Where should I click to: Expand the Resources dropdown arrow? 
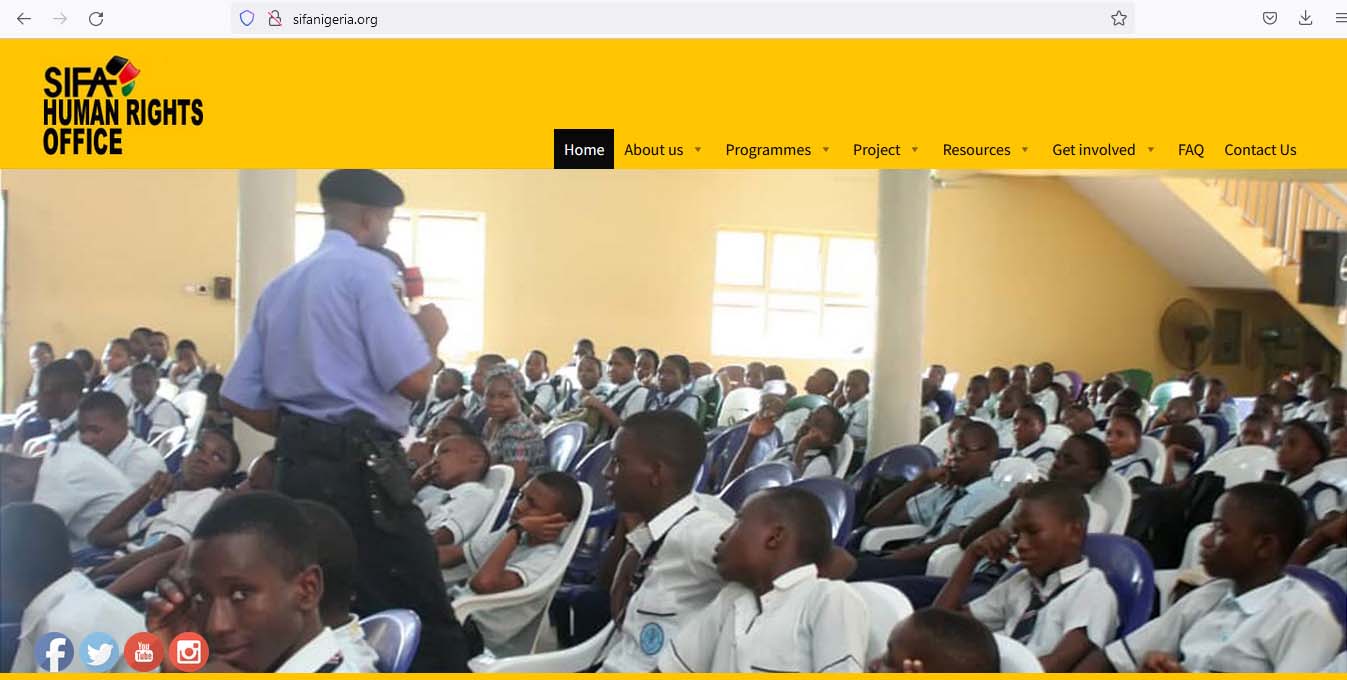pos(1025,150)
